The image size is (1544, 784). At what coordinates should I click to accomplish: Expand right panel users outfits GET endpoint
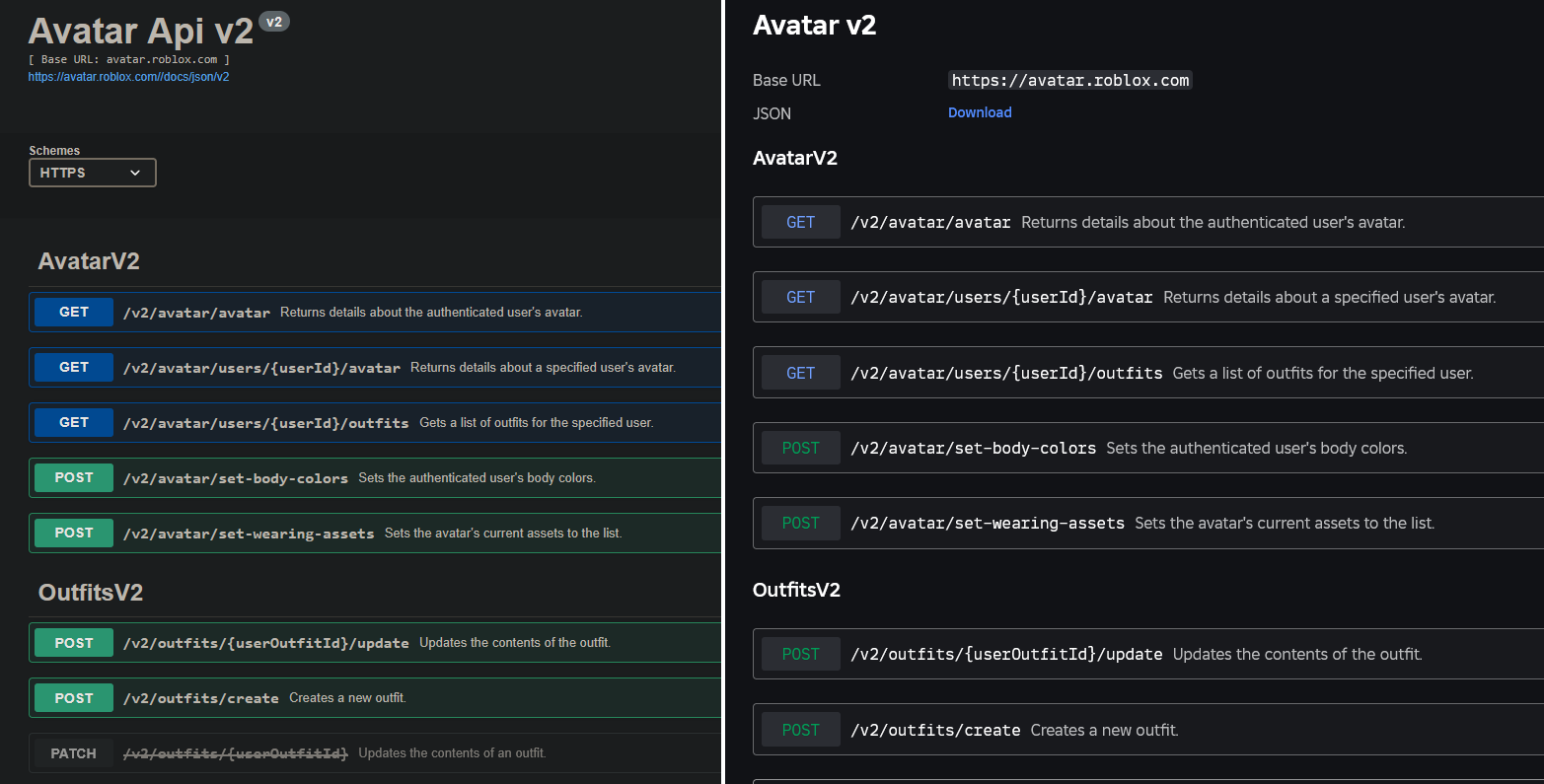pos(1006,374)
